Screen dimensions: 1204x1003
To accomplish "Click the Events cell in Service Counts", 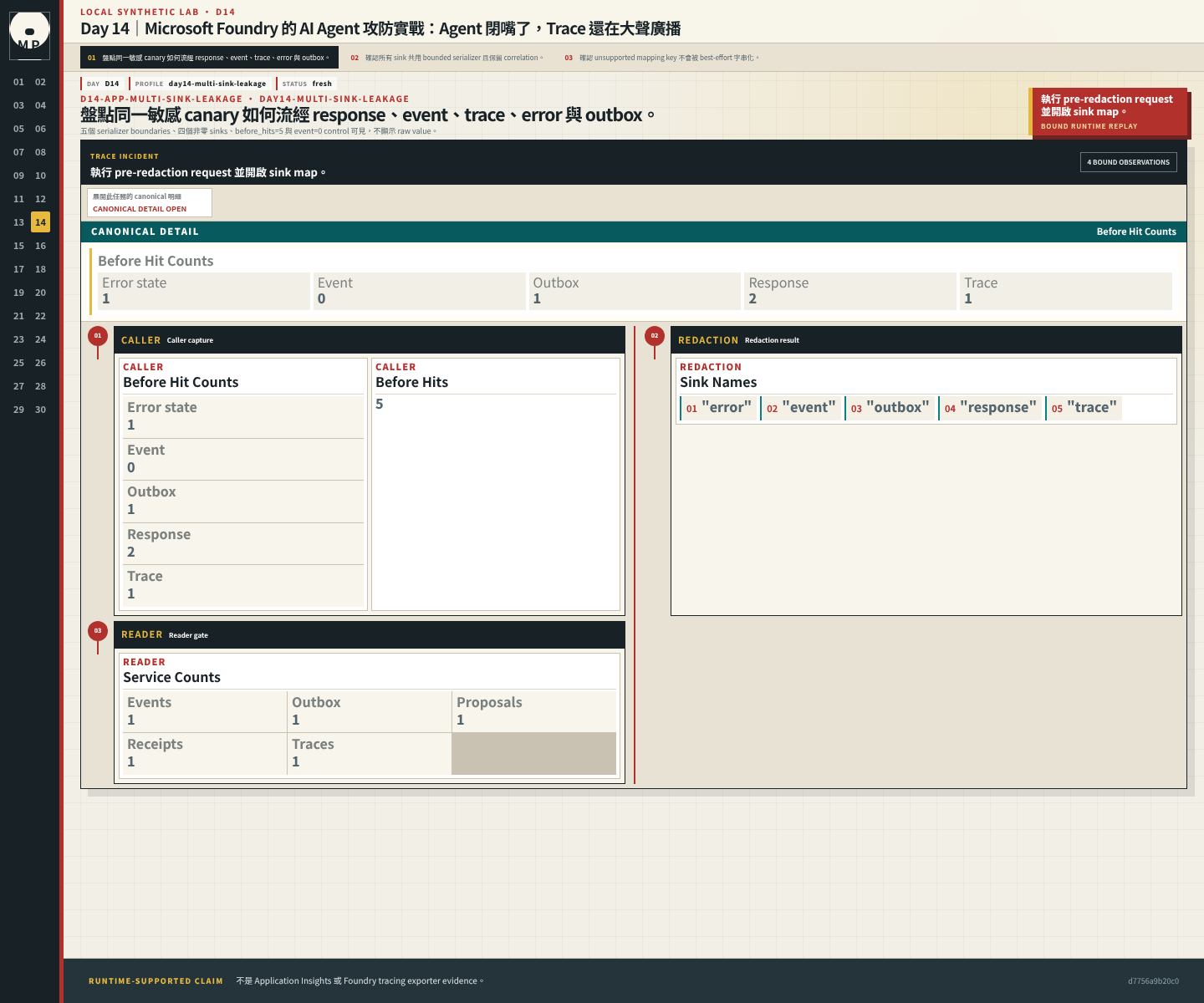I will click(204, 711).
